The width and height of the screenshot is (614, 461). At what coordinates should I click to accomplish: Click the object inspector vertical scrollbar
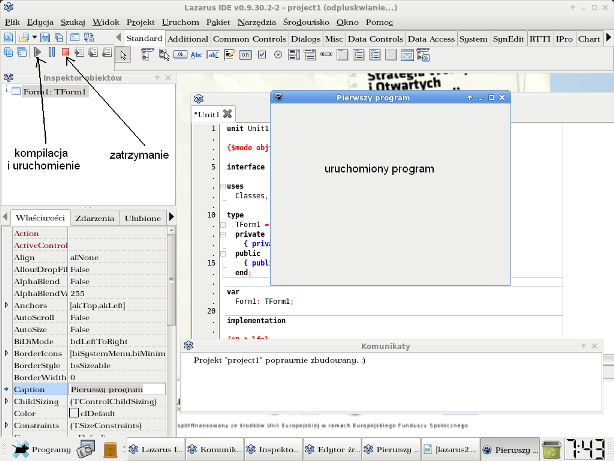tap(171, 278)
